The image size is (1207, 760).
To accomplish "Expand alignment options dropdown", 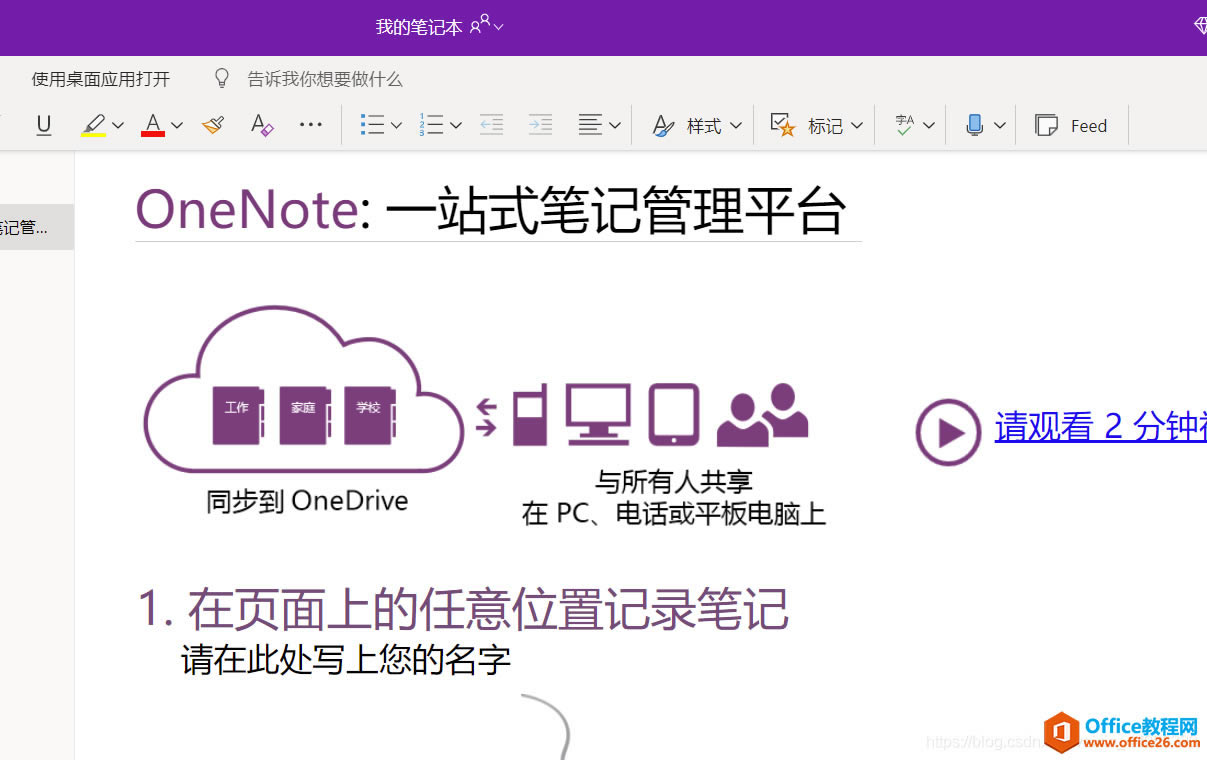I will [x=615, y=126].
